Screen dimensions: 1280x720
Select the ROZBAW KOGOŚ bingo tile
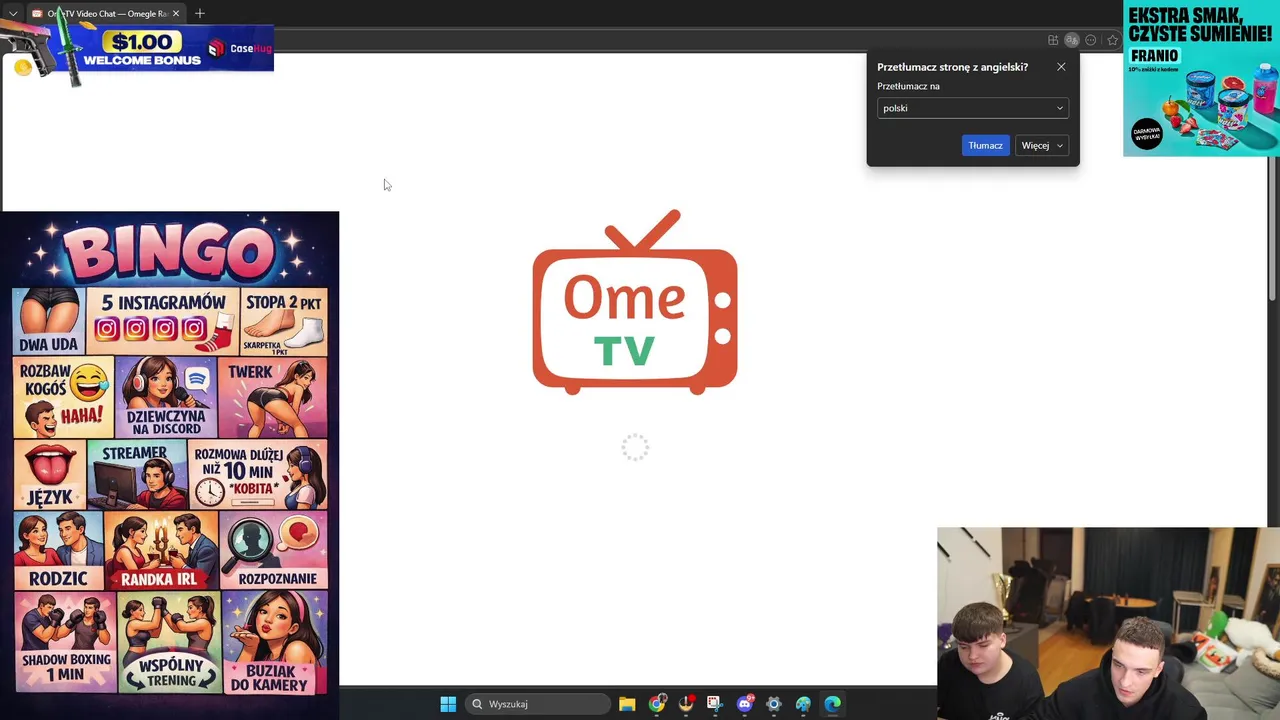point(62,397)
